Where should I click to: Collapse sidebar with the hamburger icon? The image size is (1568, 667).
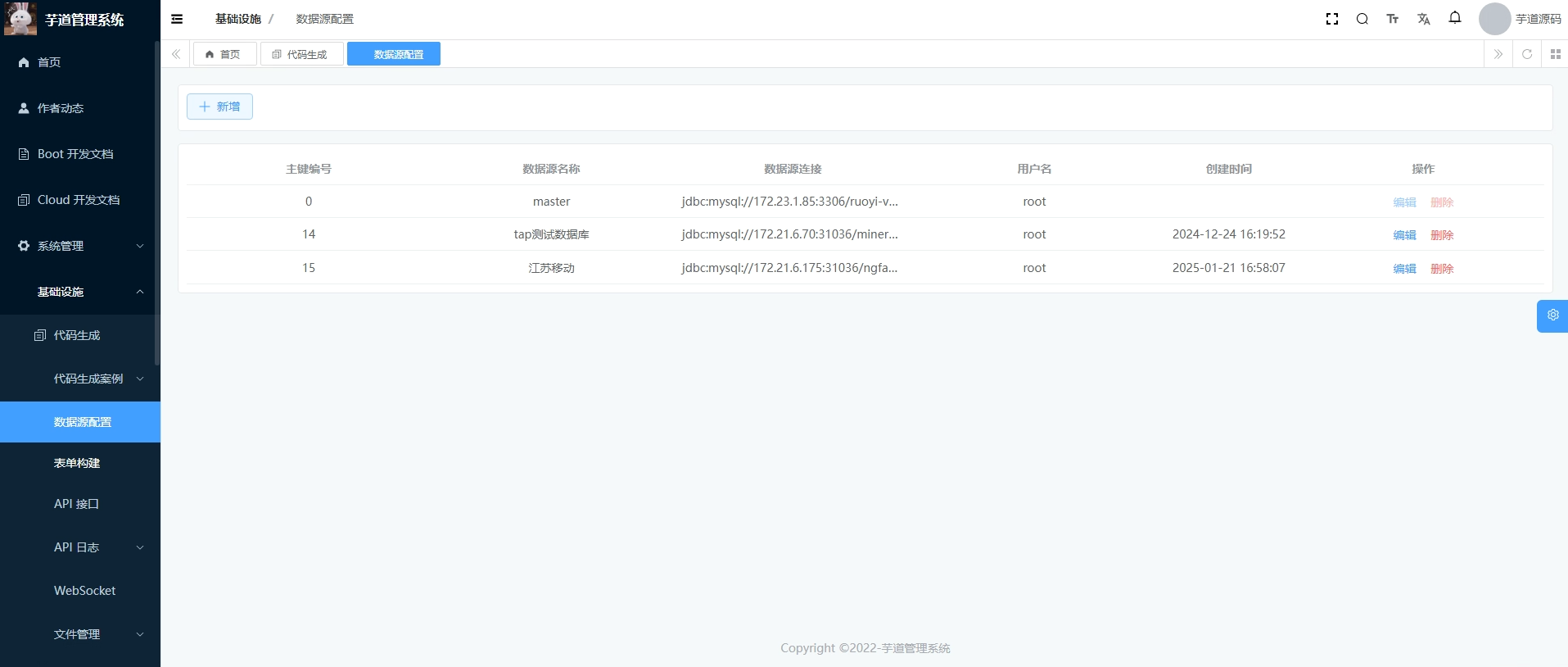pos(177,19)
